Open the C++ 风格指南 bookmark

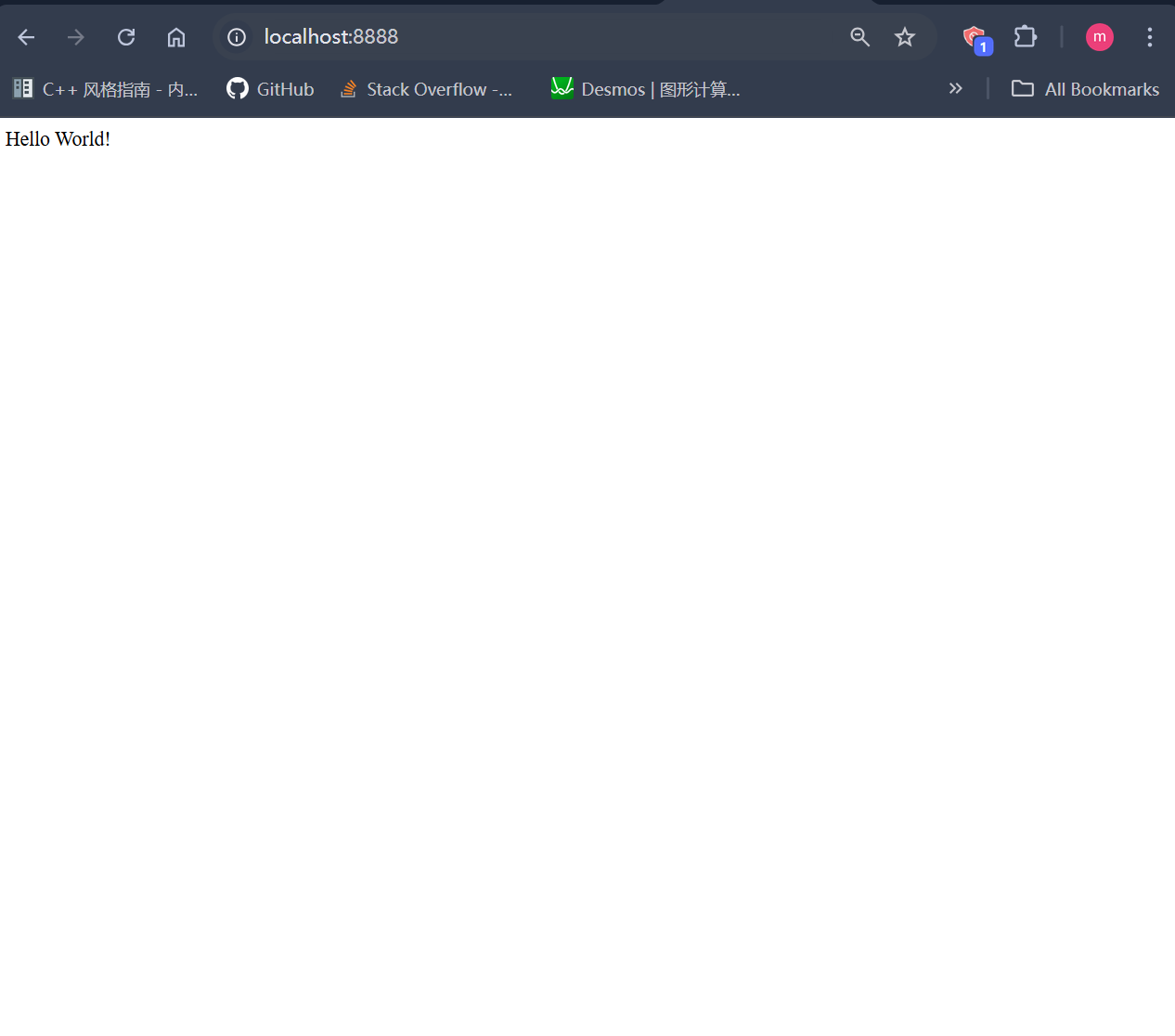point(107,88)
